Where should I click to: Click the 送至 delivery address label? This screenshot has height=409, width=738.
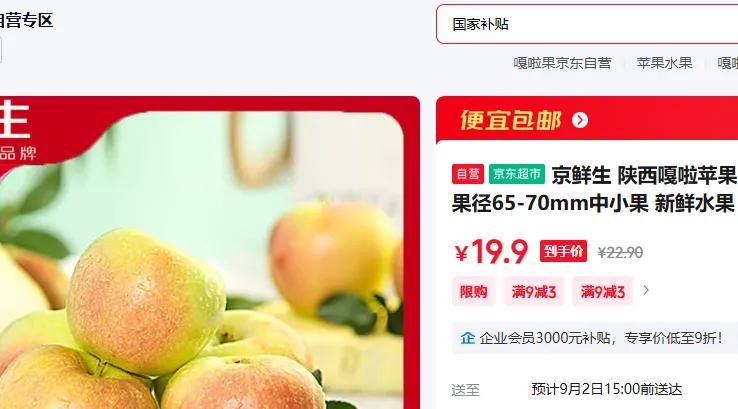[465, 390]
